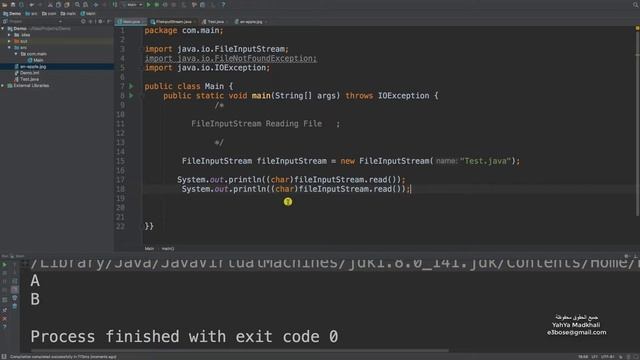Screen dimensions: 640x360
Task: Click the main package breadcrumb in navigation bar
Action: 68,13
